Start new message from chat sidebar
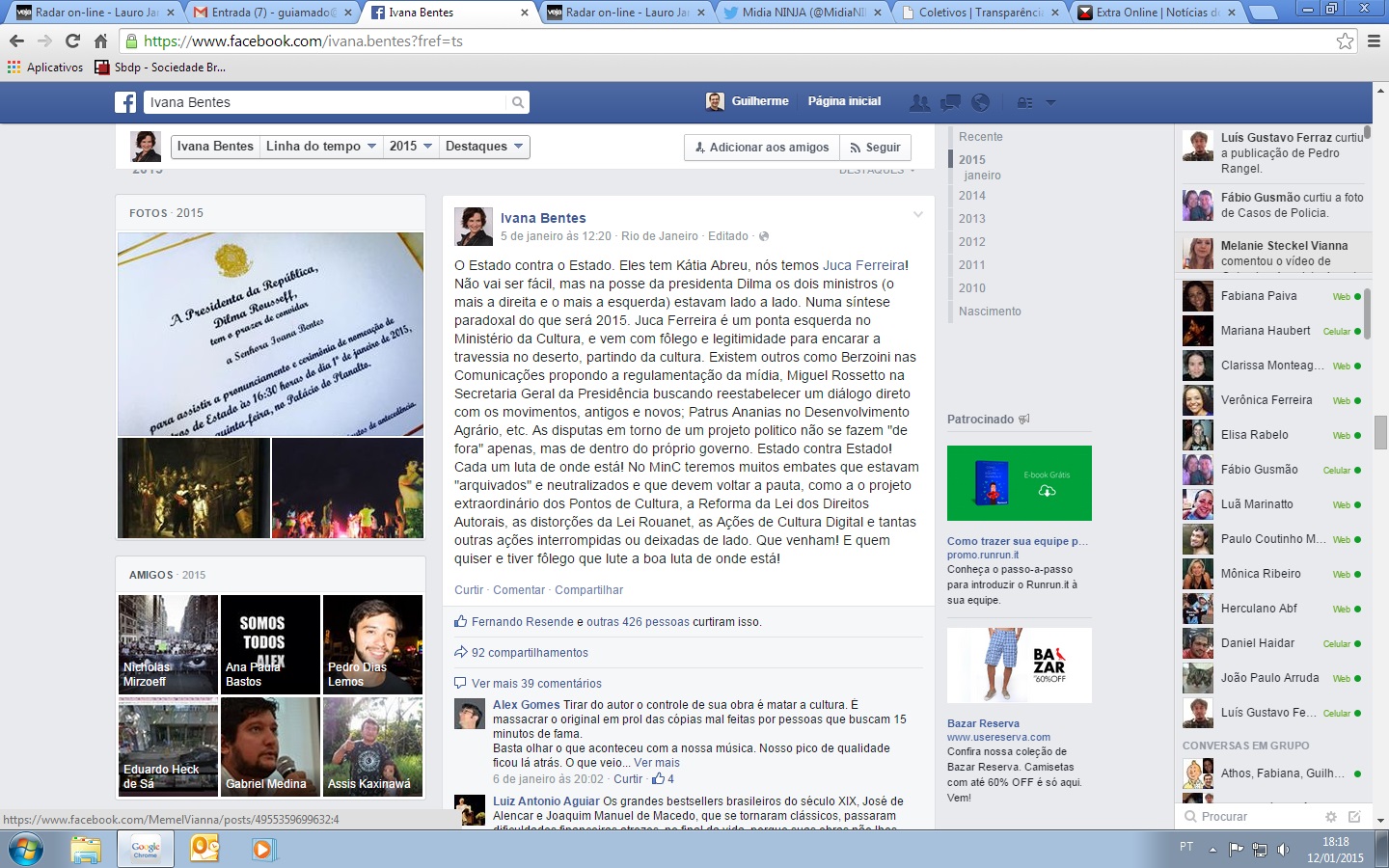 click(1354, 816)
